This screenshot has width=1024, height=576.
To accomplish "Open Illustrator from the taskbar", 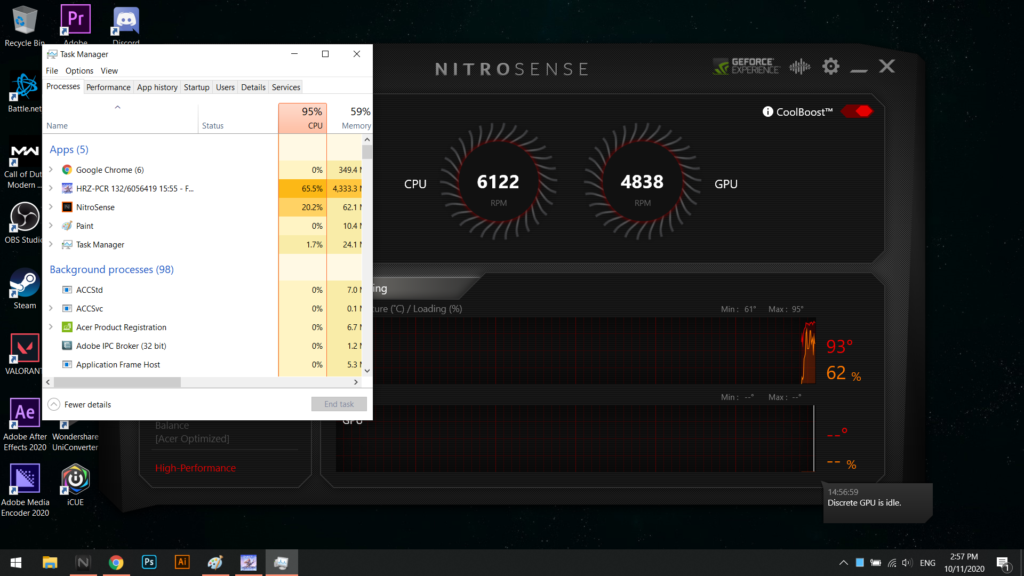I will tap(182, 562).
